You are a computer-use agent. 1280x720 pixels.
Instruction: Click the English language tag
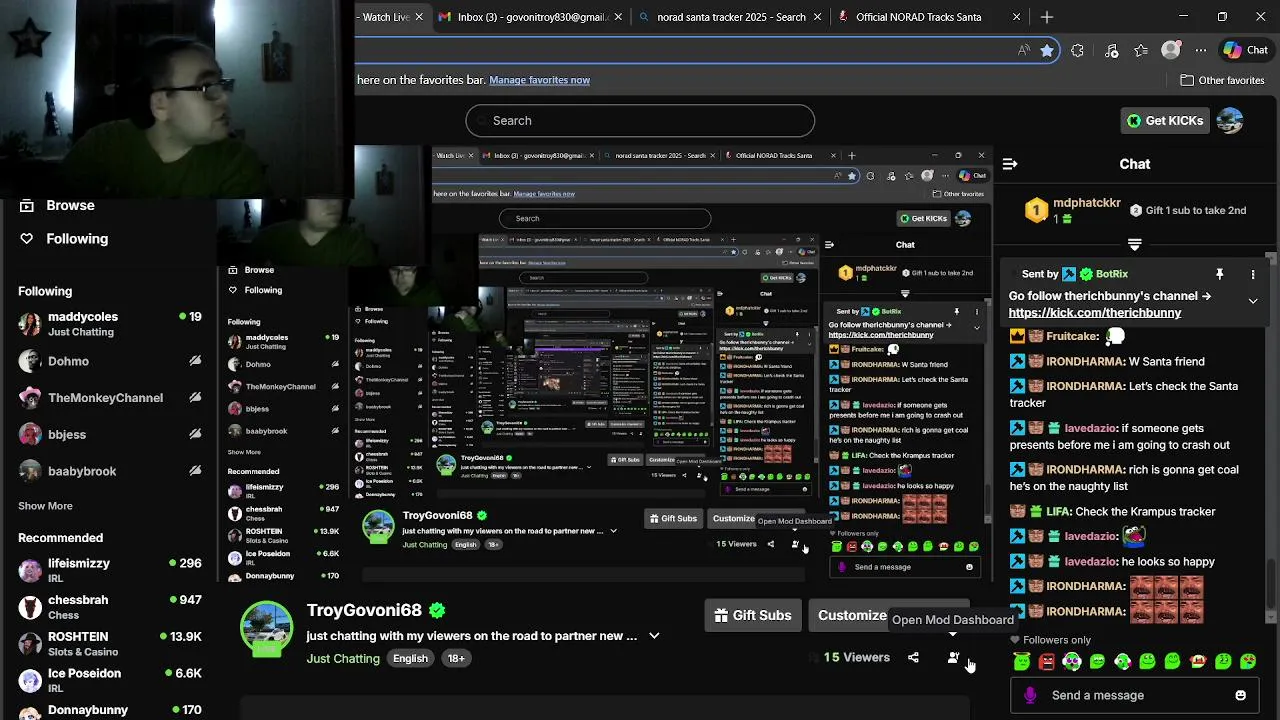(410, 658)
